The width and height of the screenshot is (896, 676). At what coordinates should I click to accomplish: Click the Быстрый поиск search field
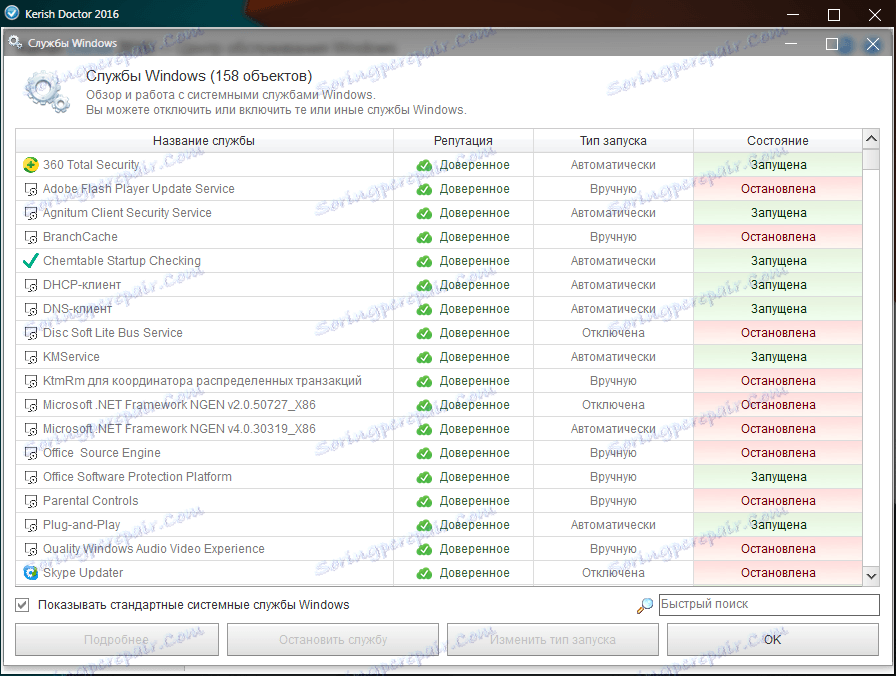click(x=769, y=605)
